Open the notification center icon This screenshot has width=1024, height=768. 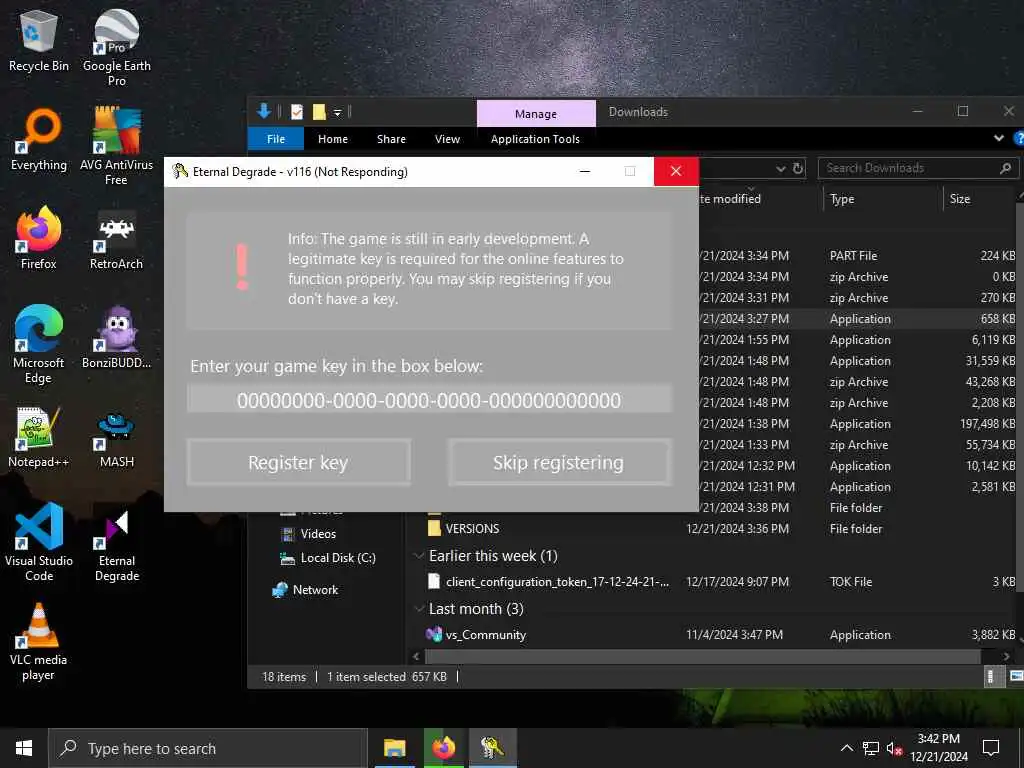pyautogui.click(x=991, y=748)
